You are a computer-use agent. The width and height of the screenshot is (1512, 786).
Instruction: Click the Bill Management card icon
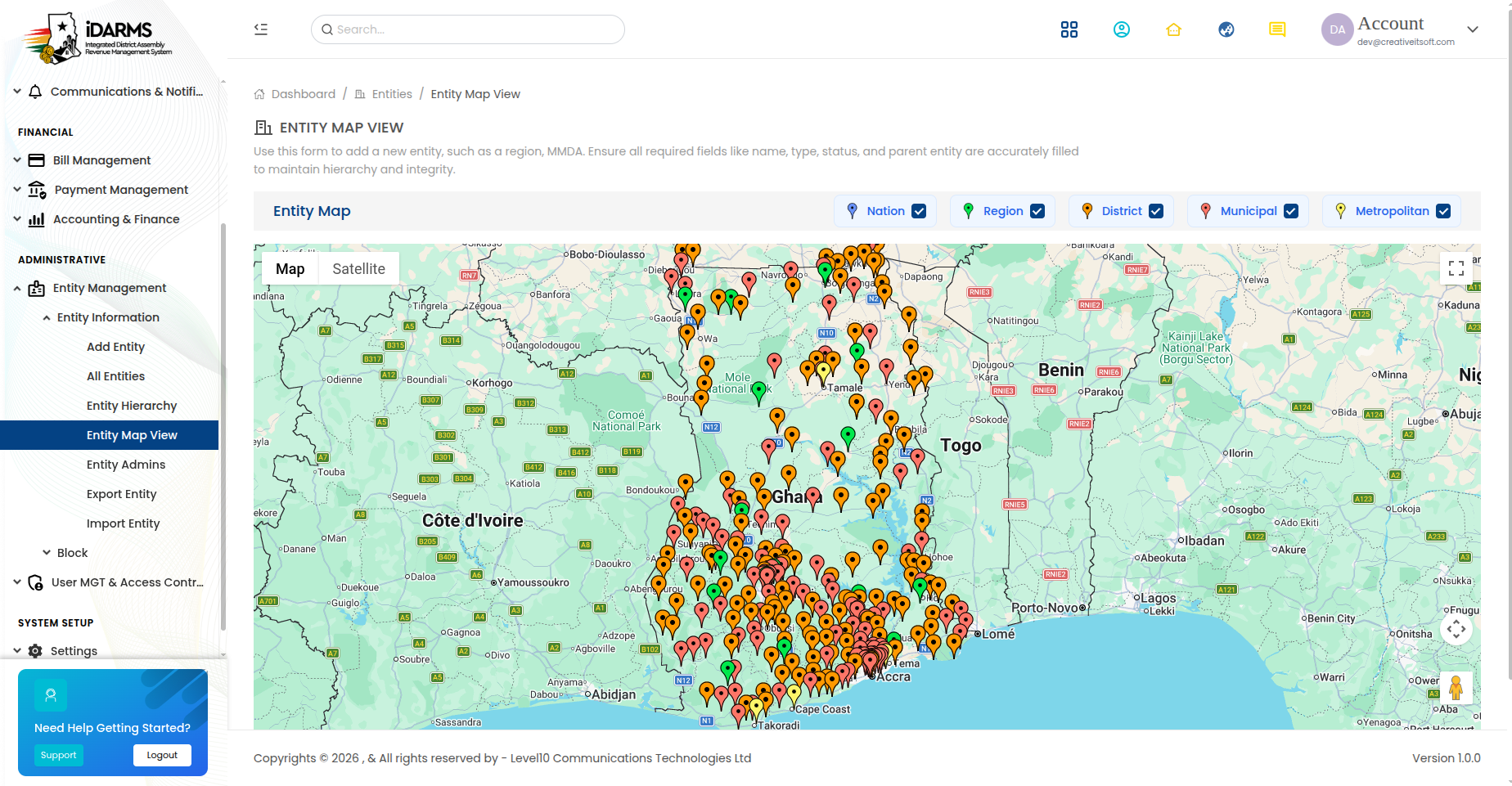point(37,160)
